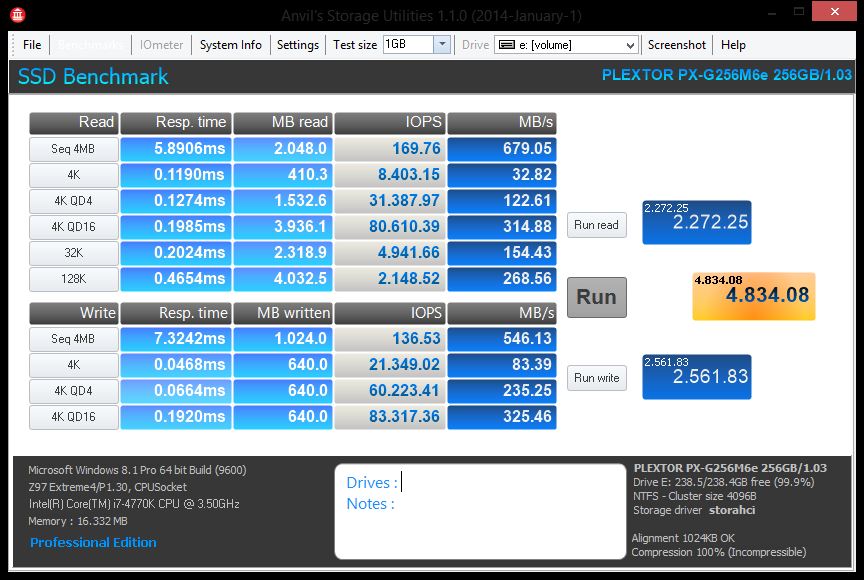
Task: Click the 60.223.41 IOPS cell
Action: tap(390, 391)
